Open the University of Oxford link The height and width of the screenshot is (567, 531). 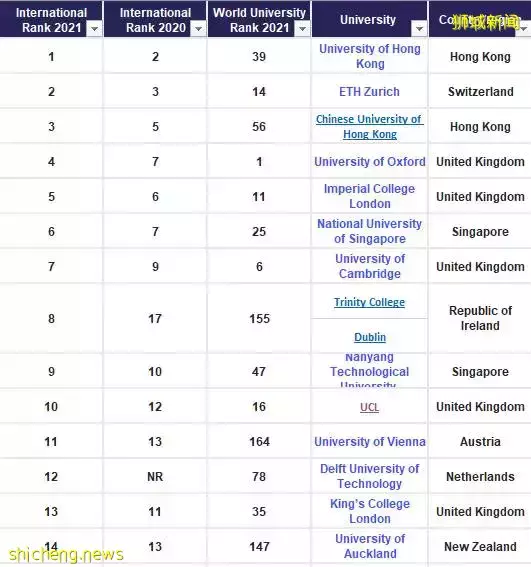tap(370, 162)
